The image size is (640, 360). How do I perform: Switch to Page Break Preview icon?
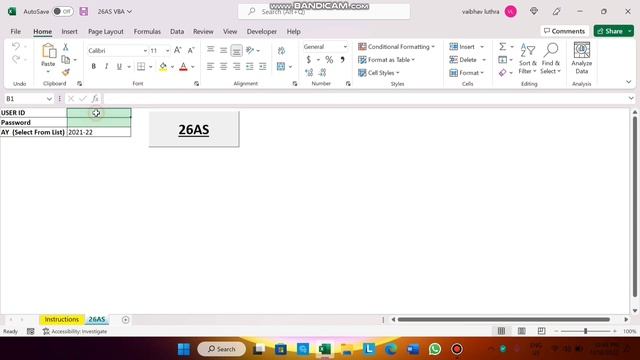[542, 331]
